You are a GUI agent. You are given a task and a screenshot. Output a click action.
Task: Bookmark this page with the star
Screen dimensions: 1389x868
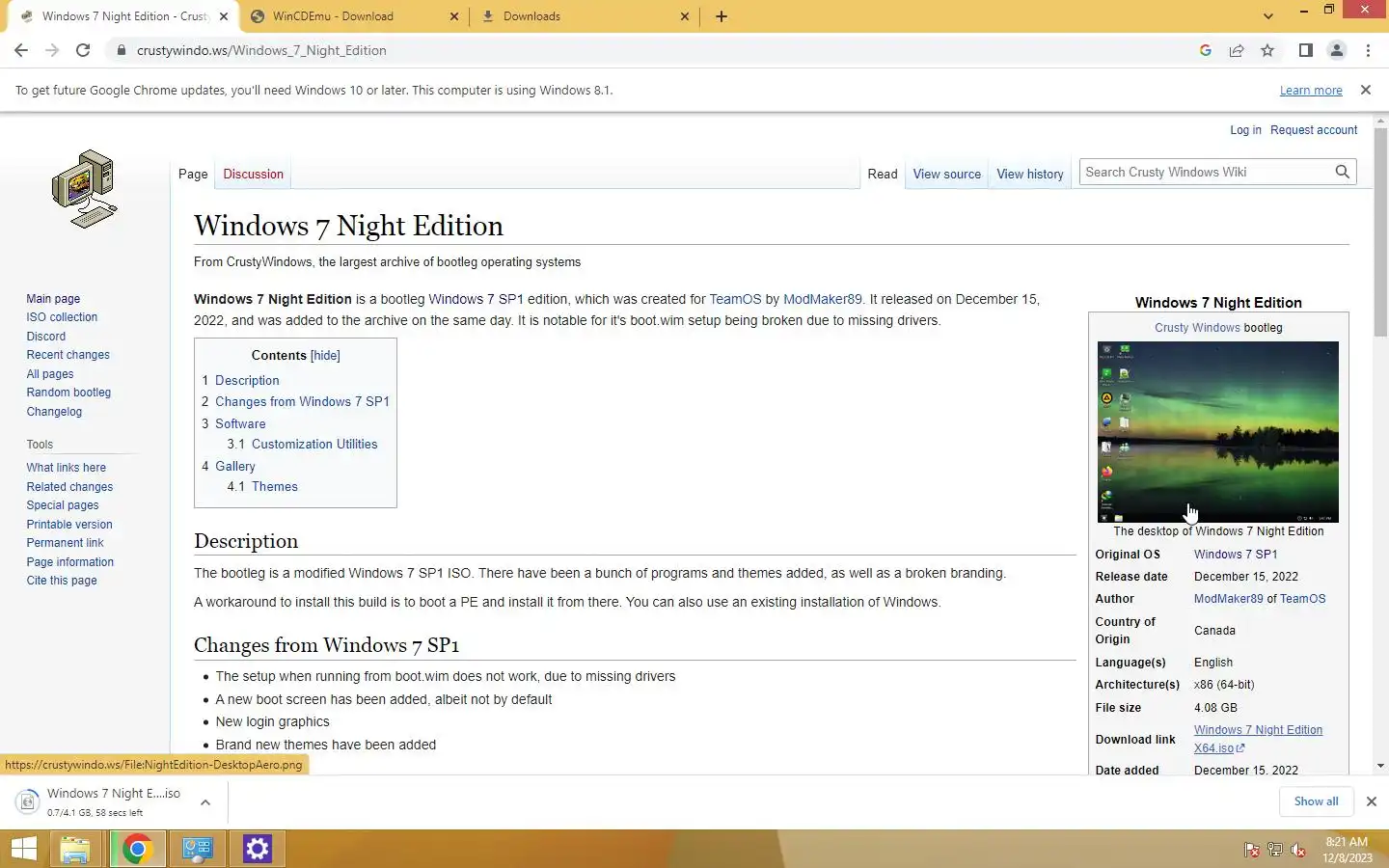[1267, 50]
